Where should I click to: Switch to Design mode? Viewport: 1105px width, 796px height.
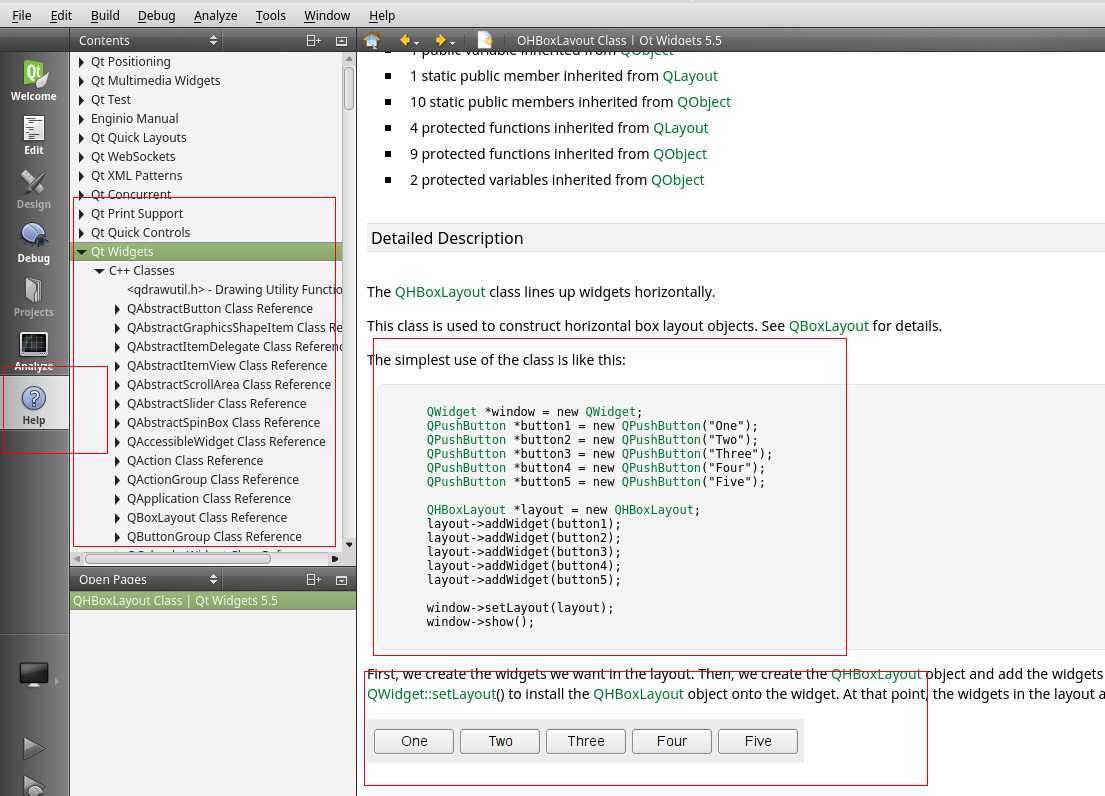pos(33,189)
